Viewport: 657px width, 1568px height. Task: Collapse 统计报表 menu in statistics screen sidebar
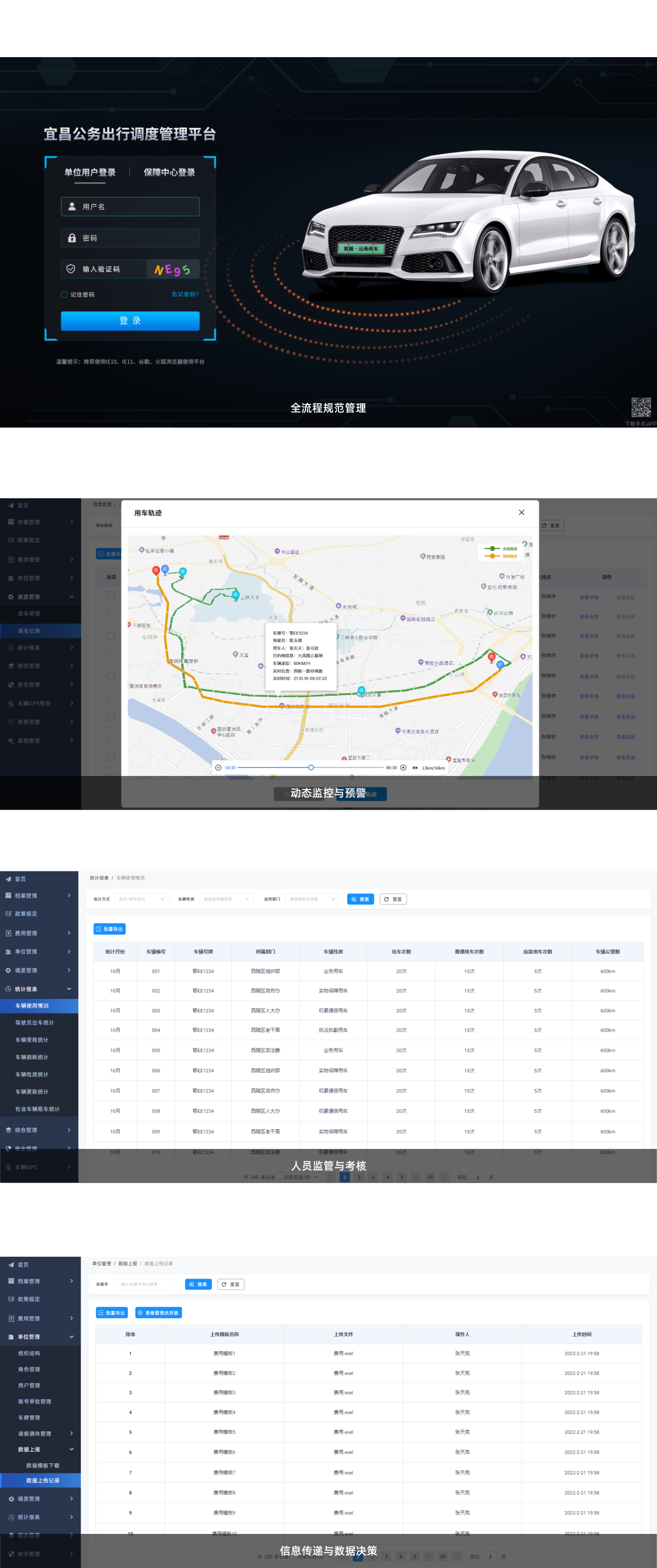(x=69, y=989)
